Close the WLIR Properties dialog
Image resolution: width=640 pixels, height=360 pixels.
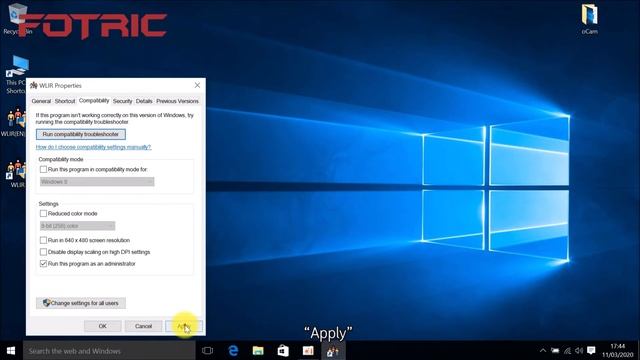click(x=197, y=85)
